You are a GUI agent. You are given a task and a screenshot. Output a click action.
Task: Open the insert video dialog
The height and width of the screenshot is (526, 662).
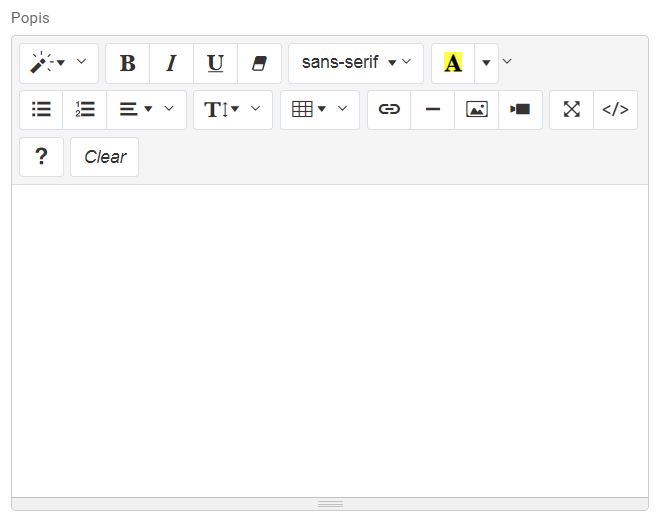520,110
